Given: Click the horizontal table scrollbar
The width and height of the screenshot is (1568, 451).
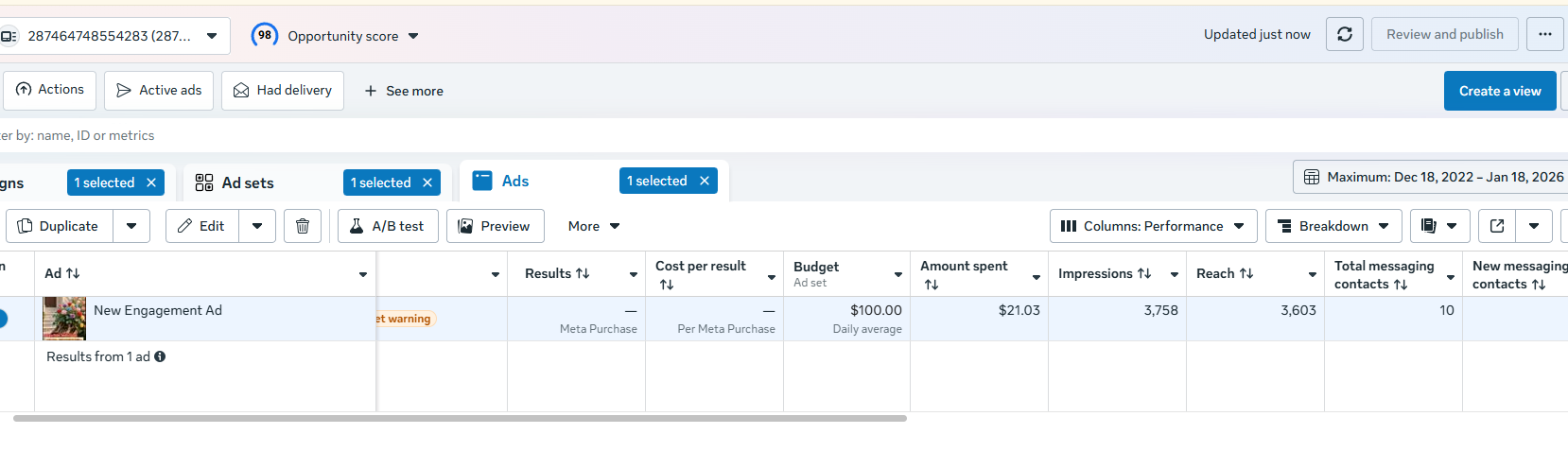Looking at the screenshot, I should point(460,418).
